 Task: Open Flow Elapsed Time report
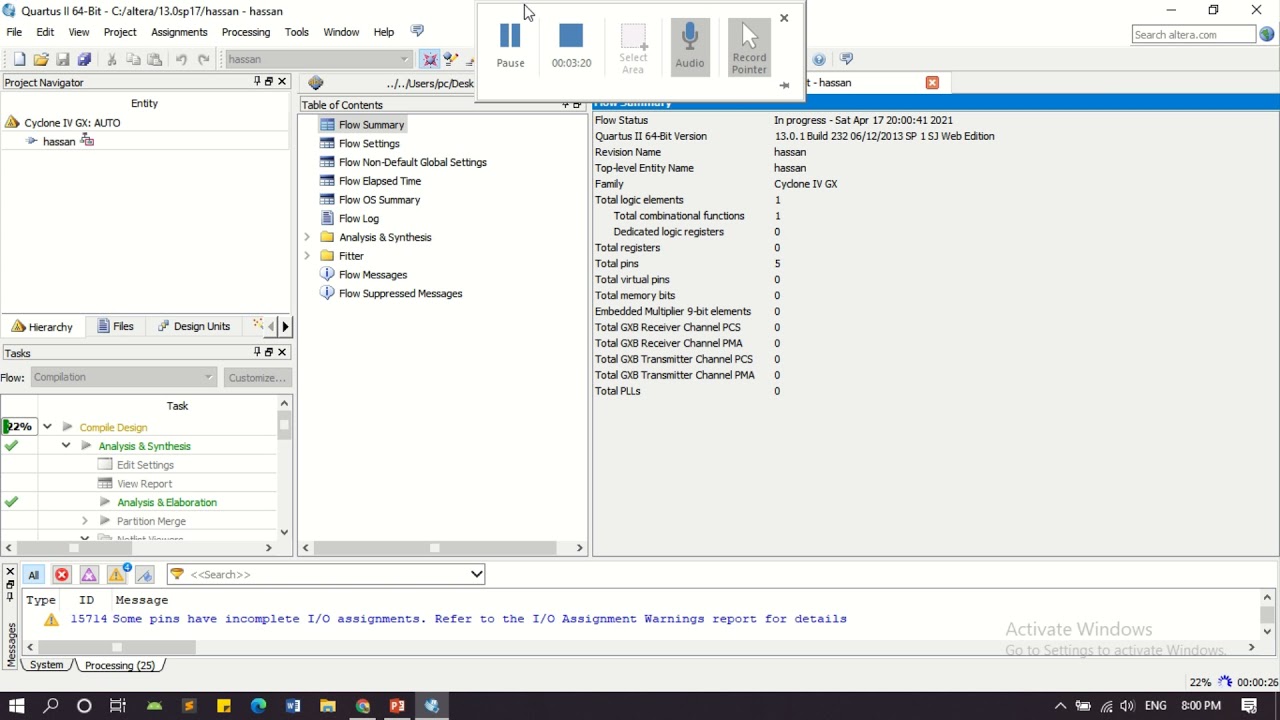(x=380, y=181)
